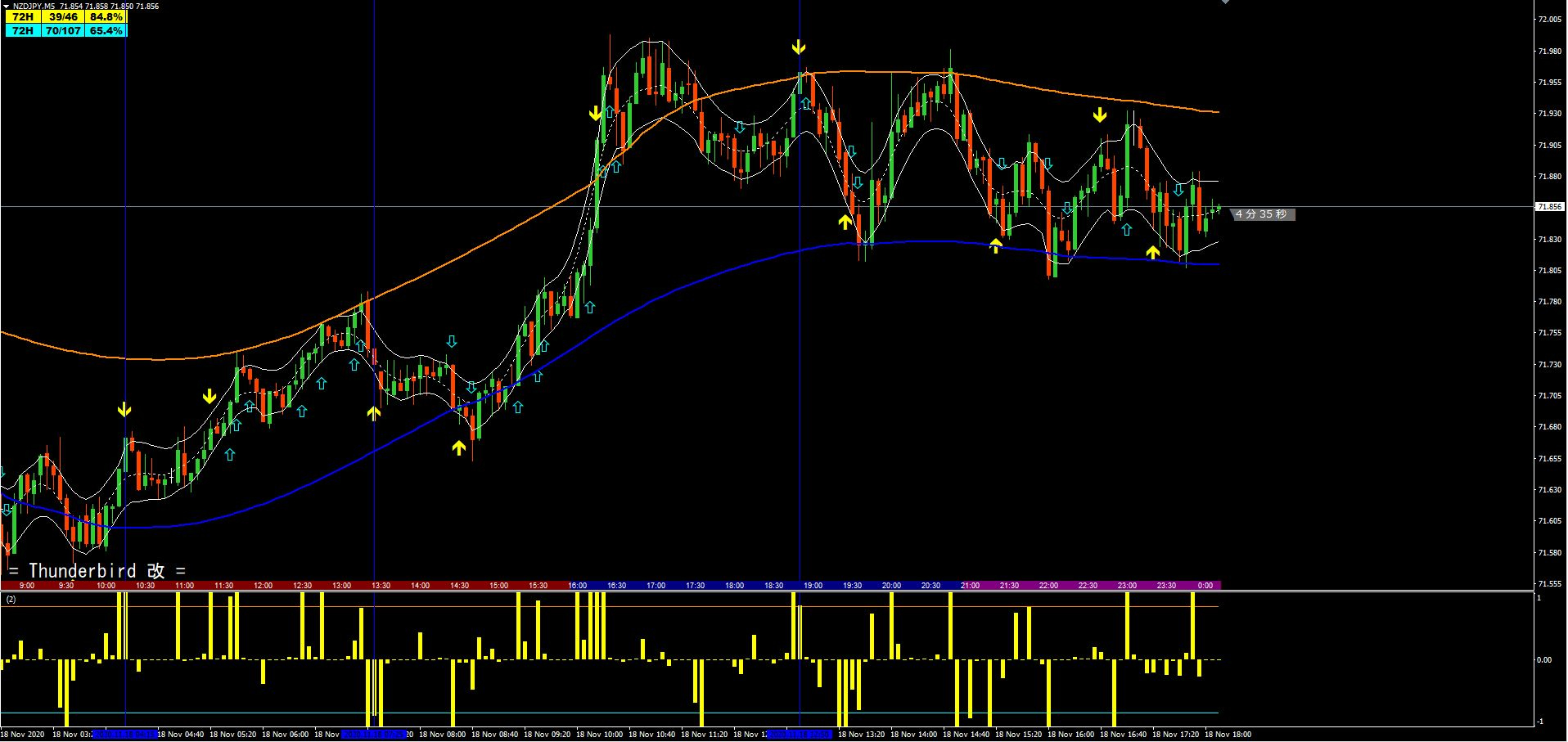Select the cyan 72H statistics panel

click(x=22, y=29)
